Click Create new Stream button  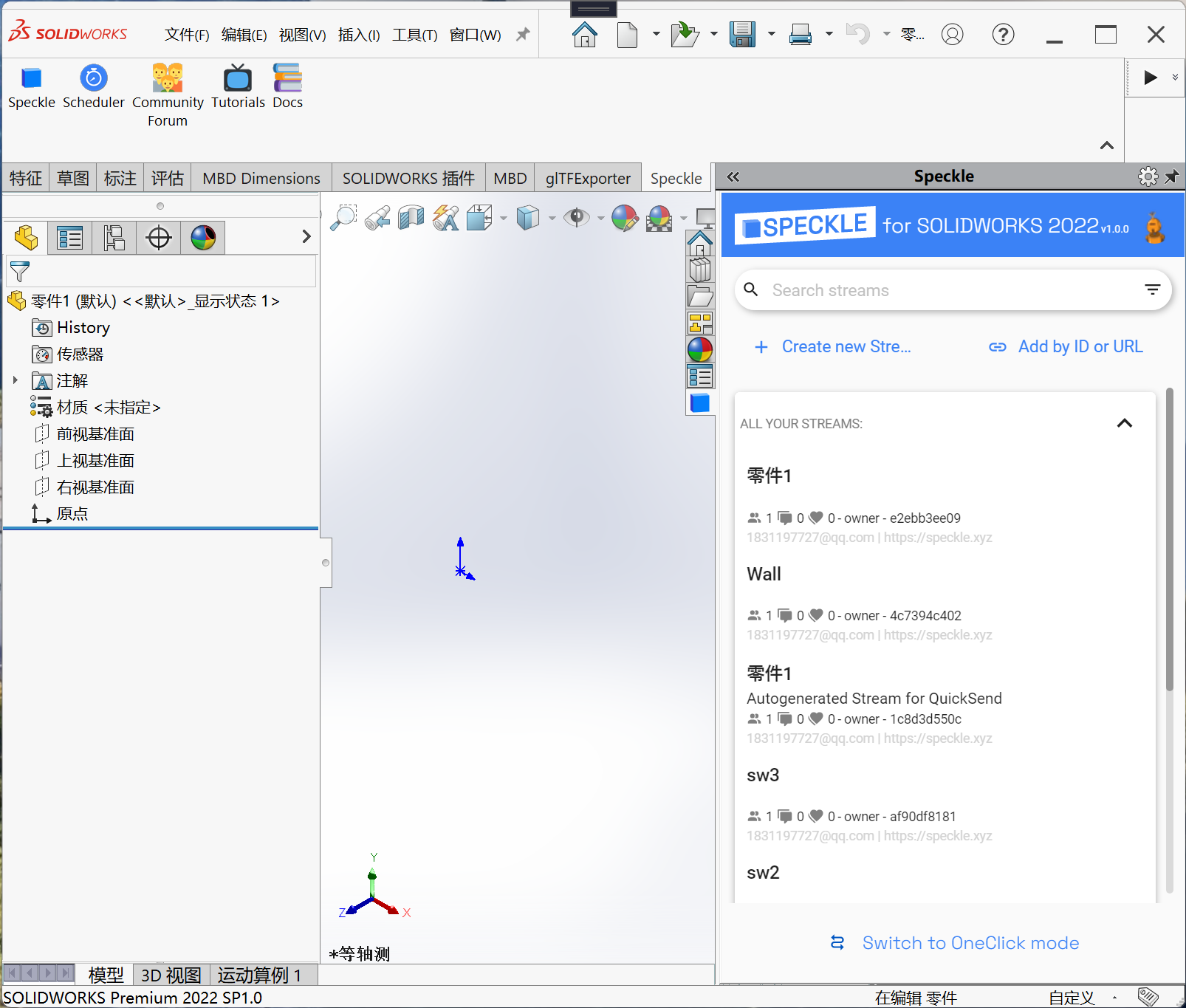click(x=832, y=346)
